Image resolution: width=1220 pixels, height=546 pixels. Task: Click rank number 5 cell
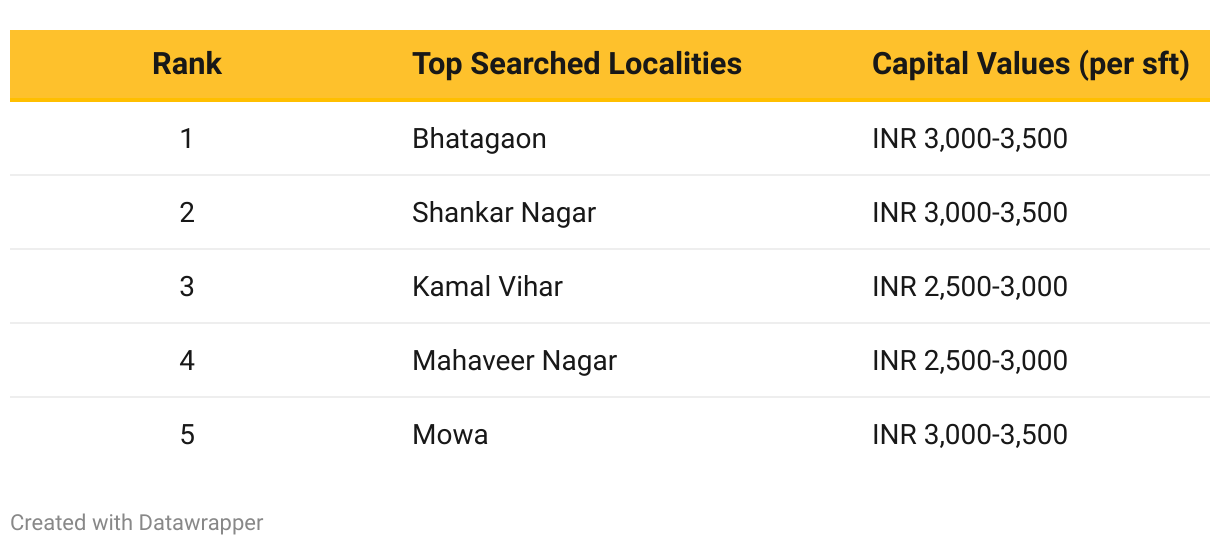pos(187,434)
